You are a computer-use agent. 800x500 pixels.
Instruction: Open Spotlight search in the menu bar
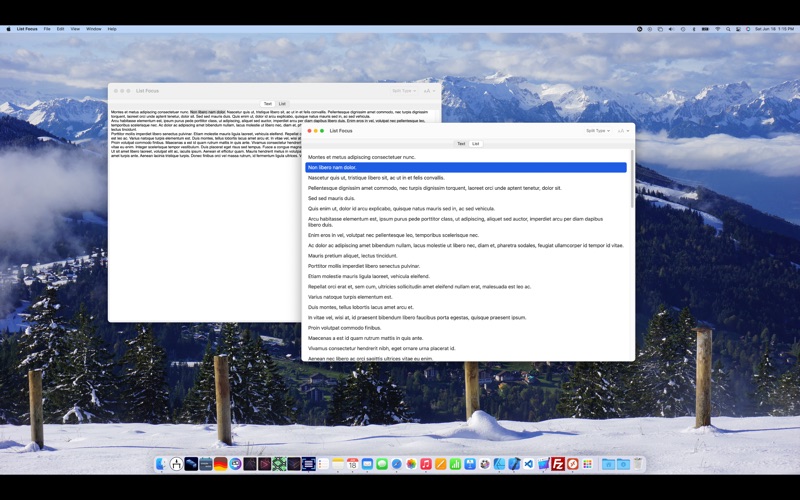728,29
